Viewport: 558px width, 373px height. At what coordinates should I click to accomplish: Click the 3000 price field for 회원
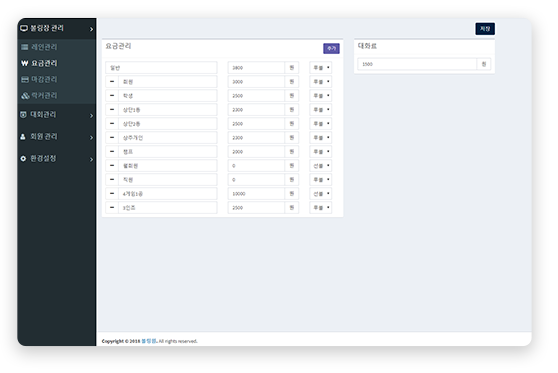pos(256,82)
